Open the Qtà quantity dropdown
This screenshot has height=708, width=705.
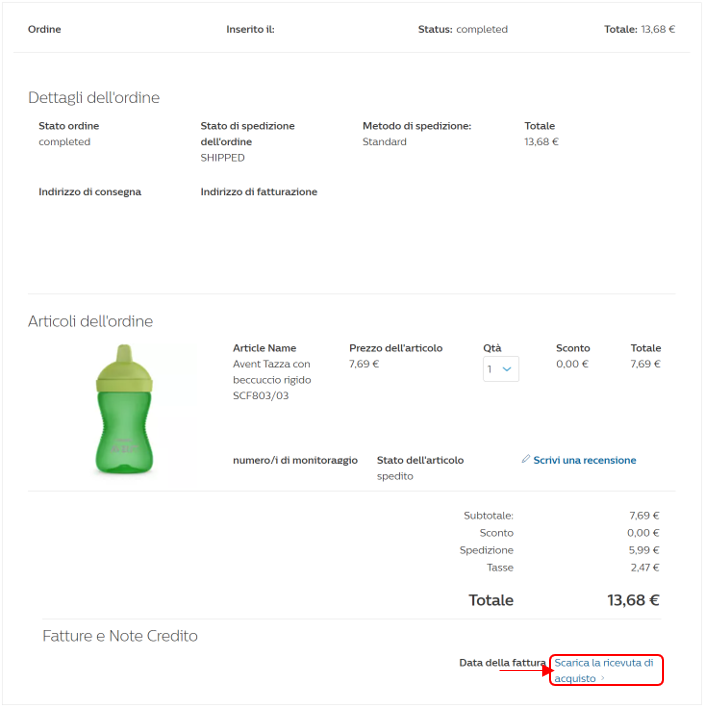[x=501, y=369]
